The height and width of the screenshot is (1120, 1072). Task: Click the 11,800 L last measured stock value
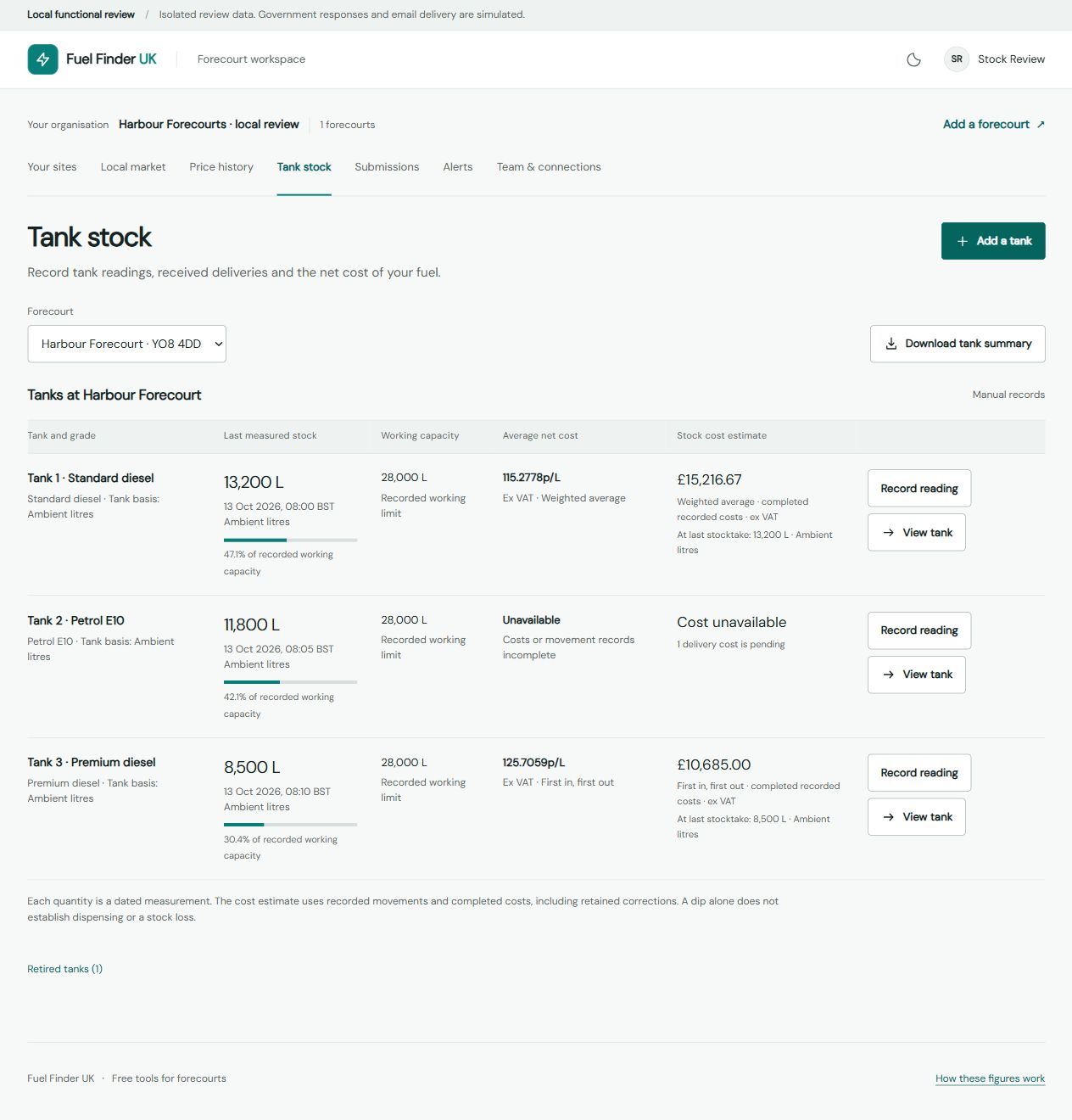coord(252,625)
